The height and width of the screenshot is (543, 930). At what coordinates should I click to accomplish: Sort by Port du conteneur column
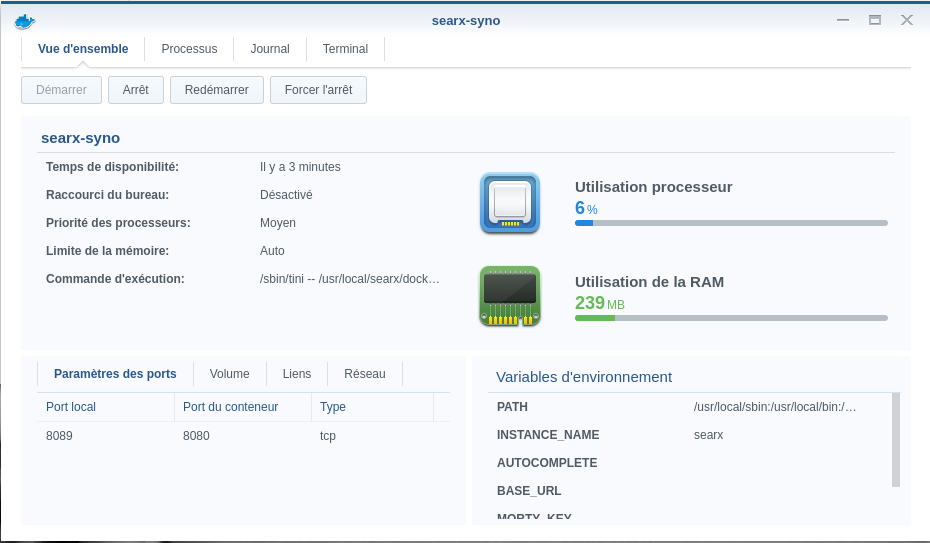(x=242, y=407)
